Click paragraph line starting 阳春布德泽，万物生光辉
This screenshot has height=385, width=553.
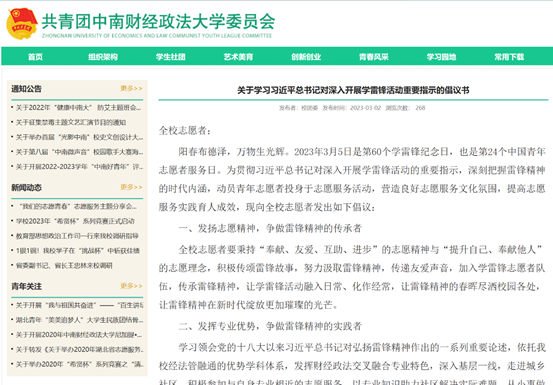click(x=362, y=152)
